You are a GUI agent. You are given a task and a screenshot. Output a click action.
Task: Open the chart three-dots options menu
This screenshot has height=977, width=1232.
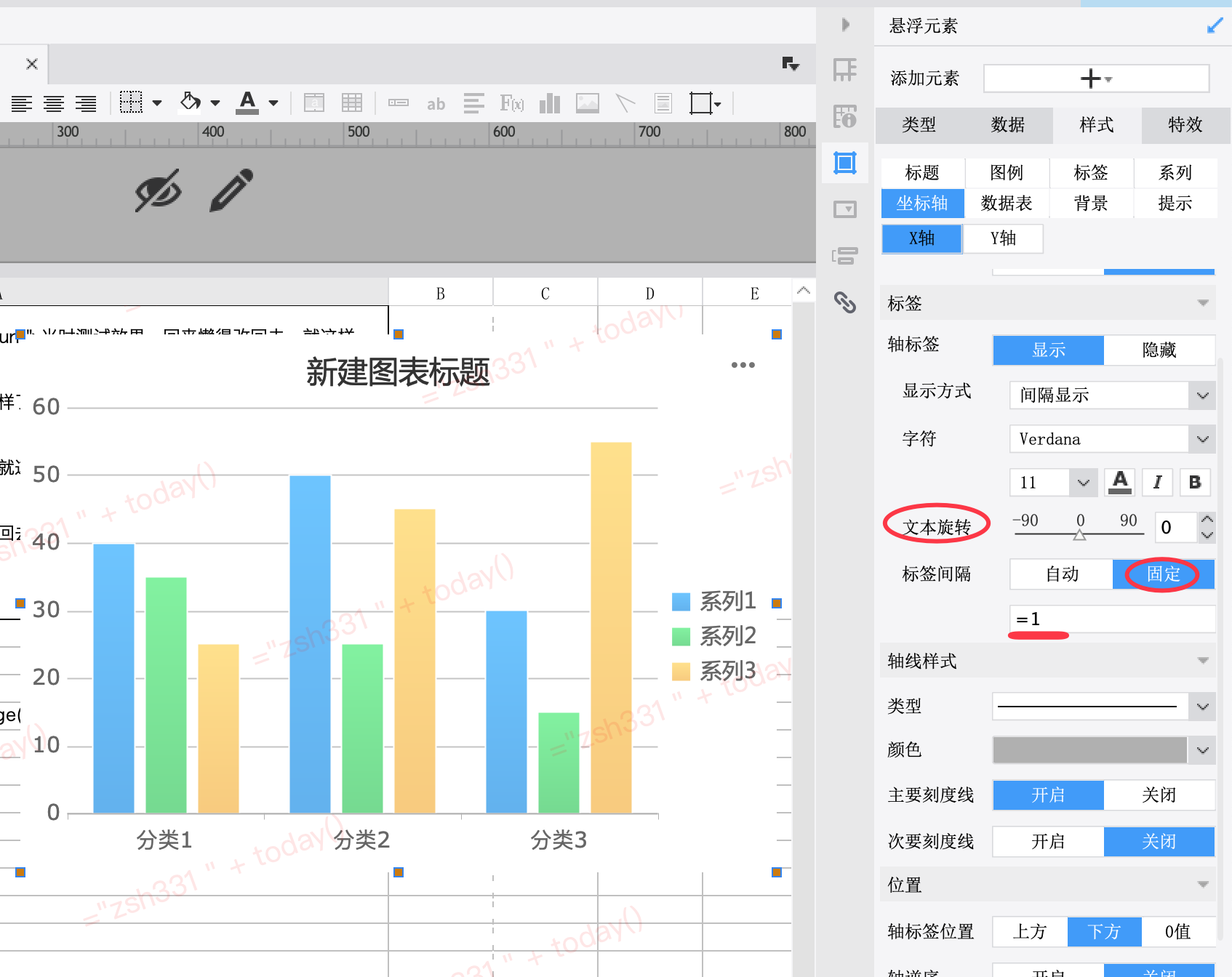pos(743,365)
